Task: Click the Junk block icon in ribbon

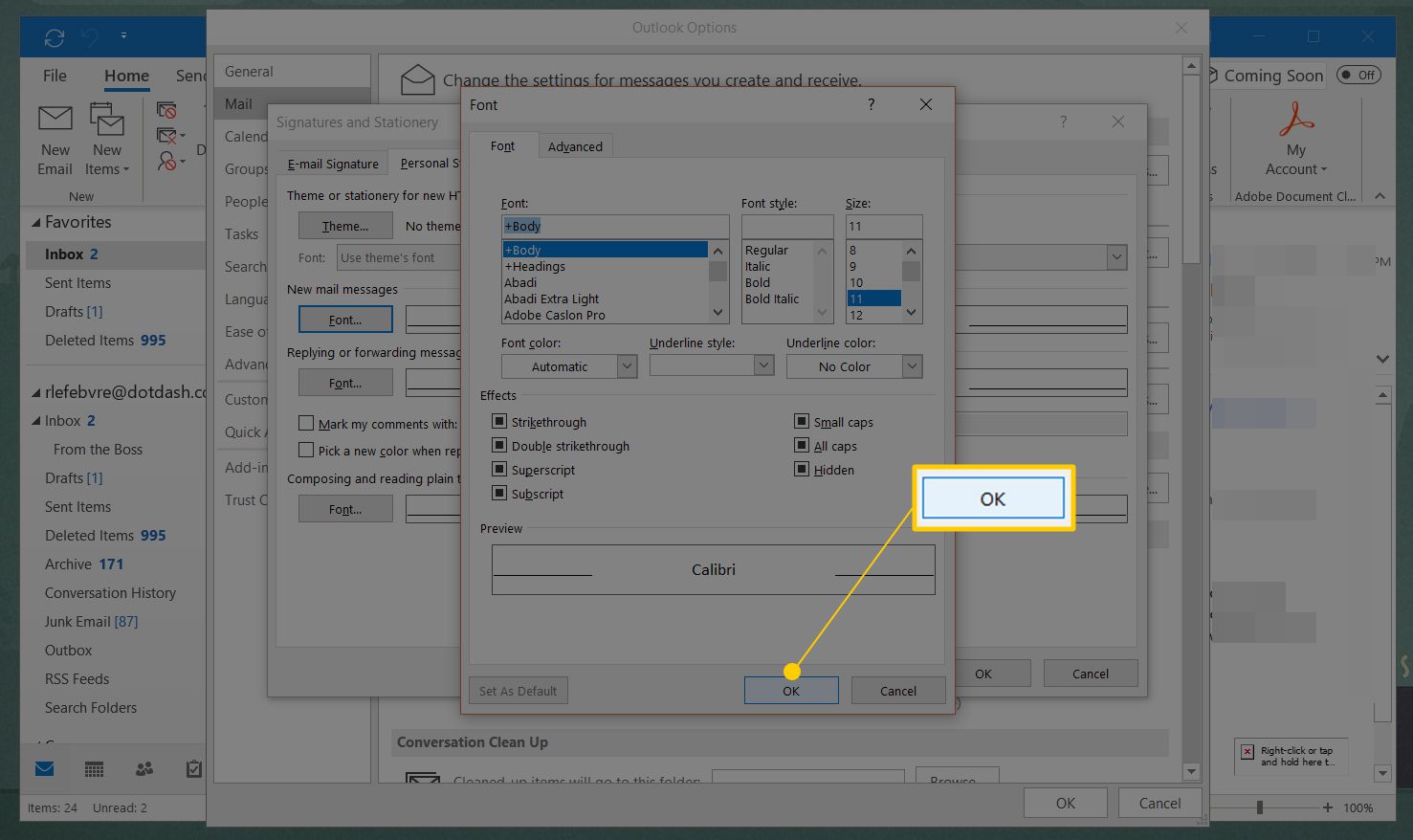Action: coord(167,161)
